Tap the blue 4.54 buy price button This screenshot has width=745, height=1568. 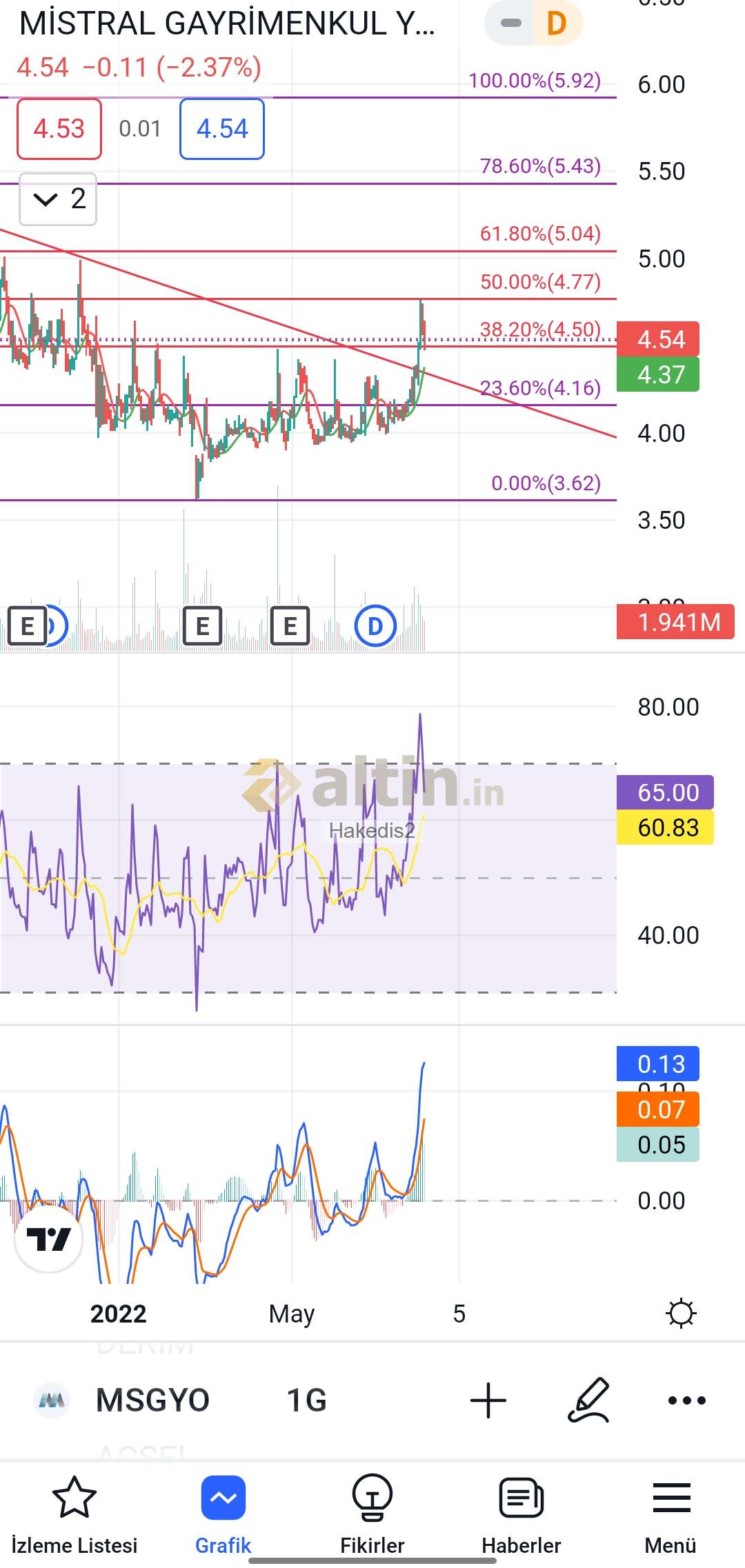click(222, 129)
